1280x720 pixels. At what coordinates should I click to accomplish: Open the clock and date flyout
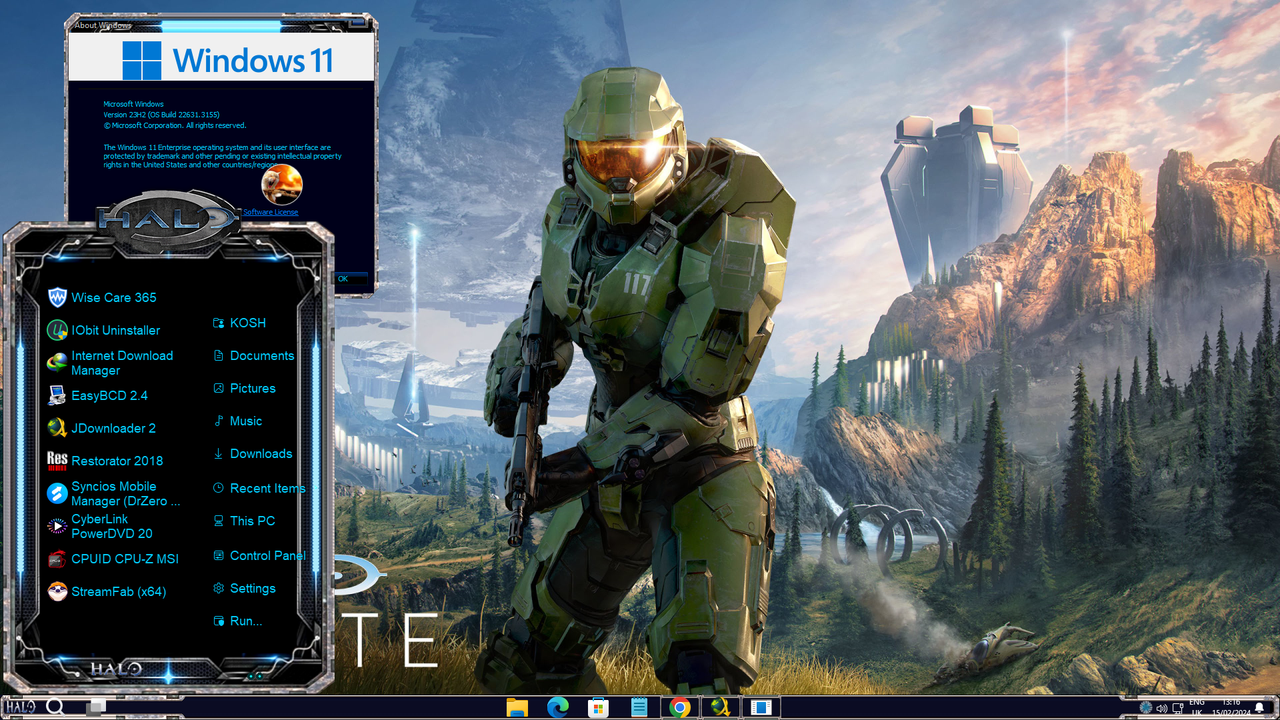coord(1231,708)
